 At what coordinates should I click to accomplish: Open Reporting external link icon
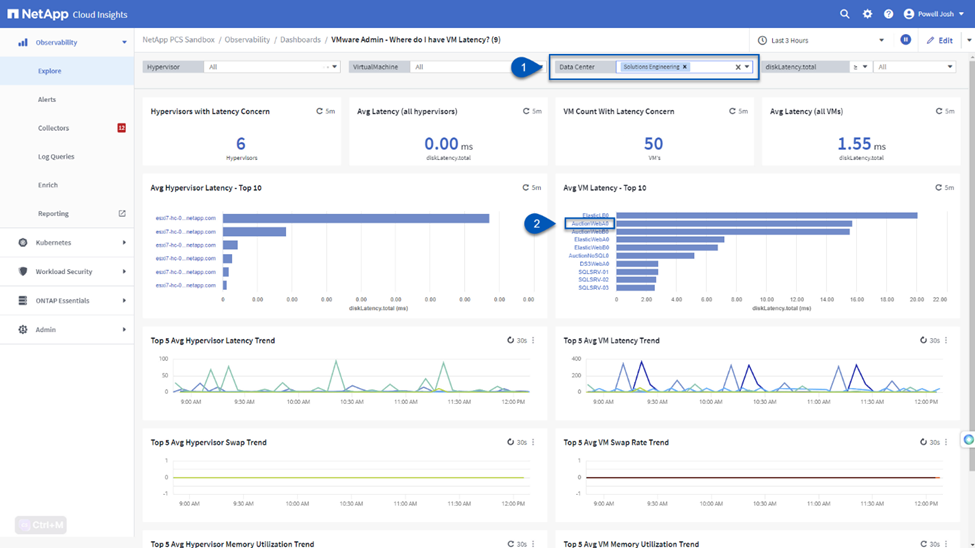[x=122, y=214]
